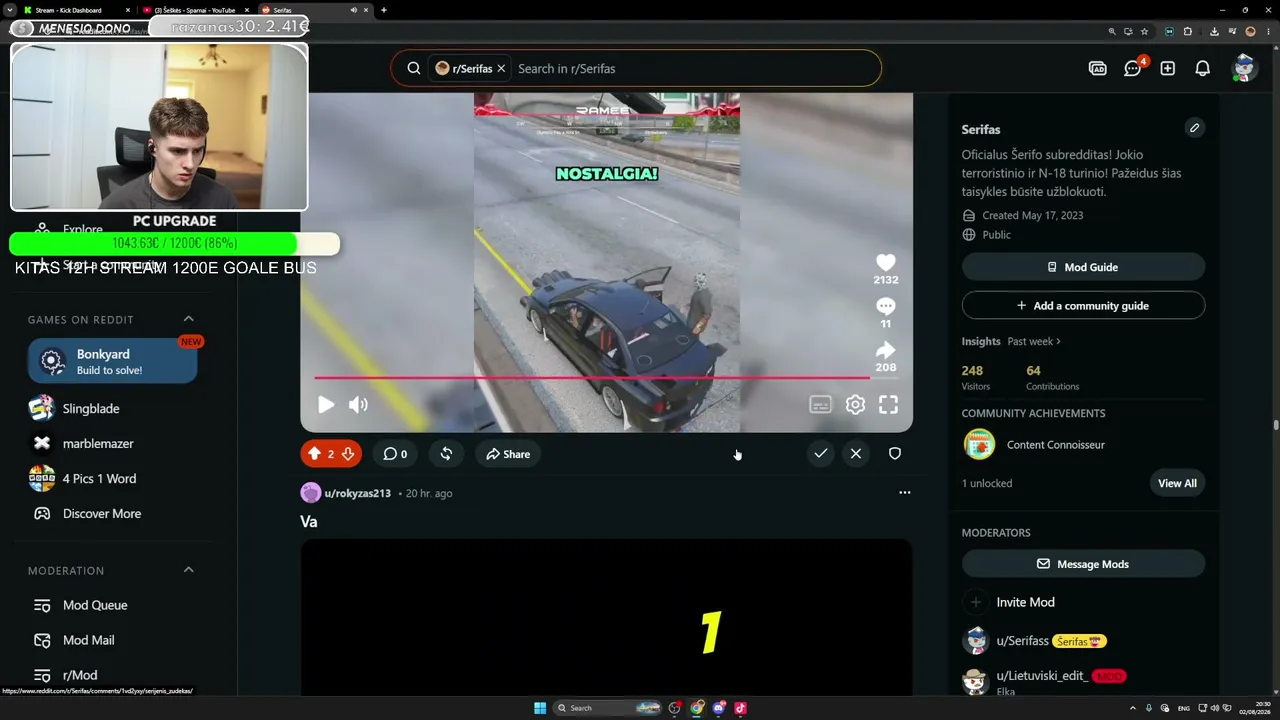Open the more options menu for rokyzas213's post
The height and width of the screenshot is (720, 1280).
tap(904, 493)
